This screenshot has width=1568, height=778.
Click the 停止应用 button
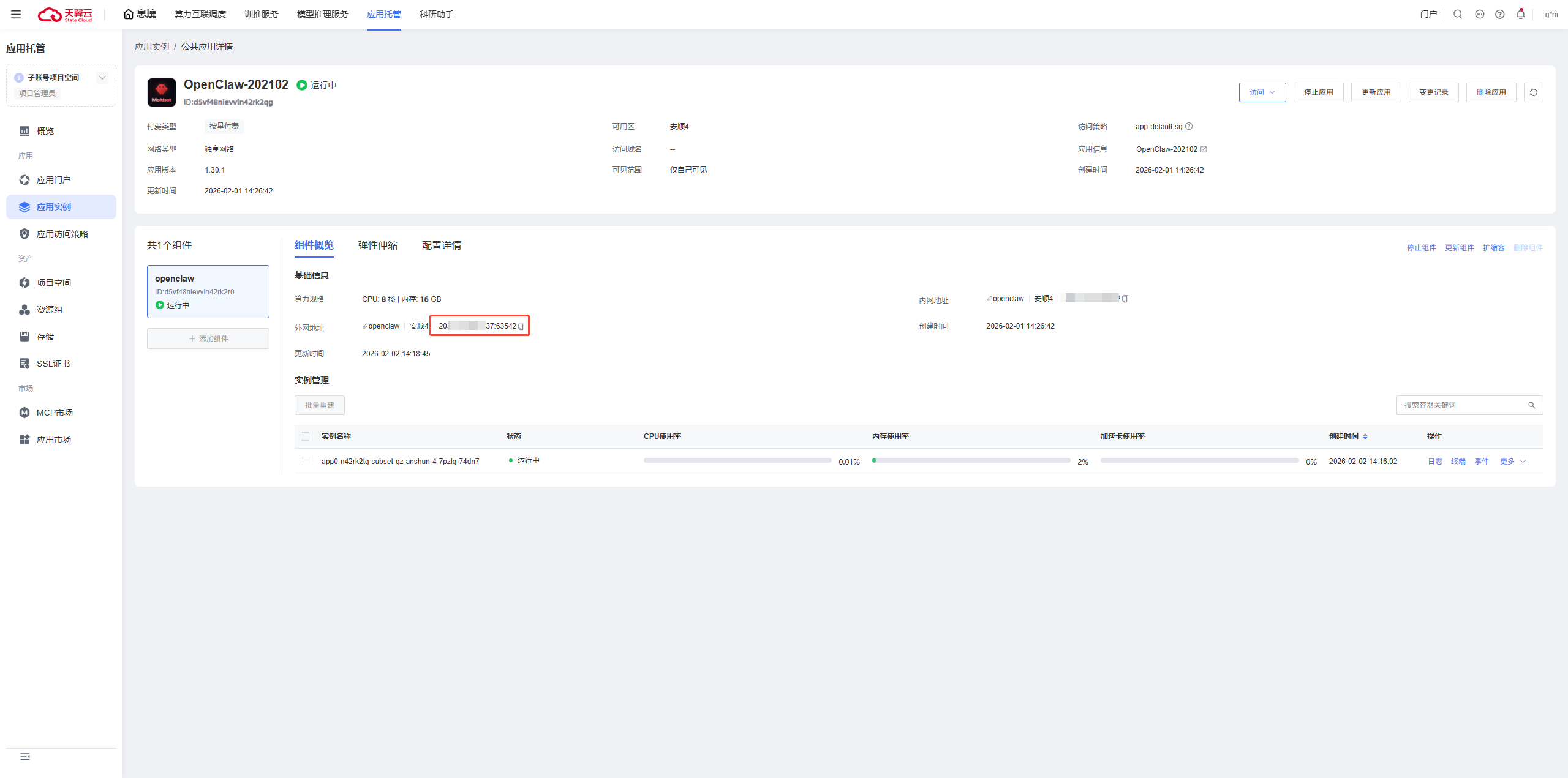(x=1318, y=92)
